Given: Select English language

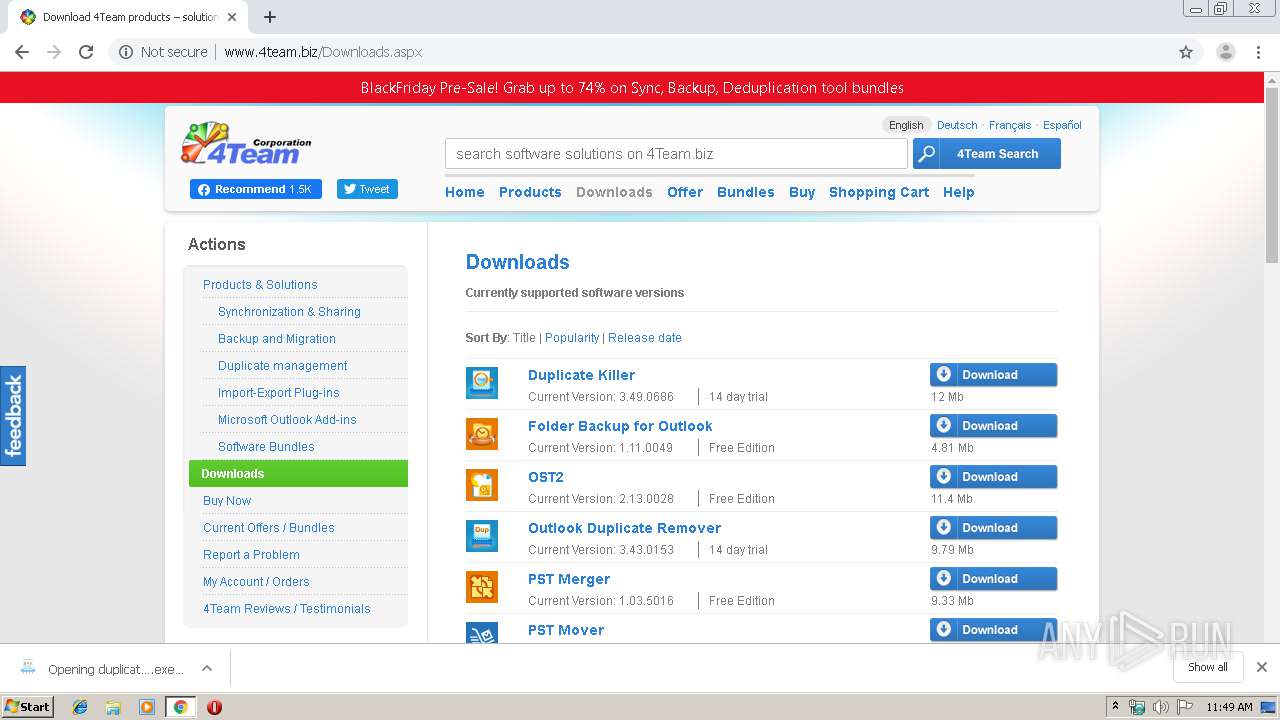Looking at the screenshot, I should [906, 125].
